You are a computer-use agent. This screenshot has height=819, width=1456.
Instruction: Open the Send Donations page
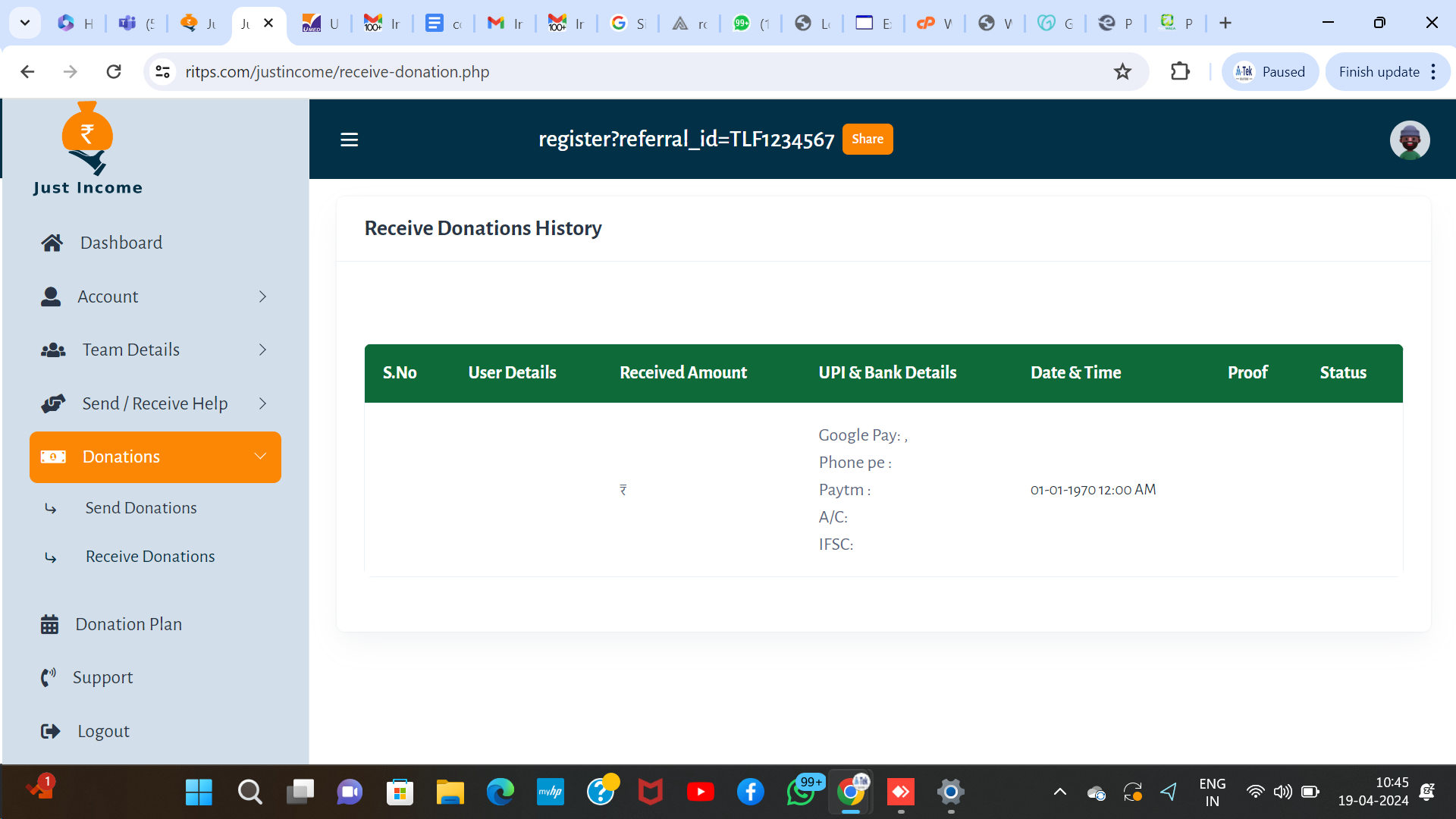click(141, 508)
